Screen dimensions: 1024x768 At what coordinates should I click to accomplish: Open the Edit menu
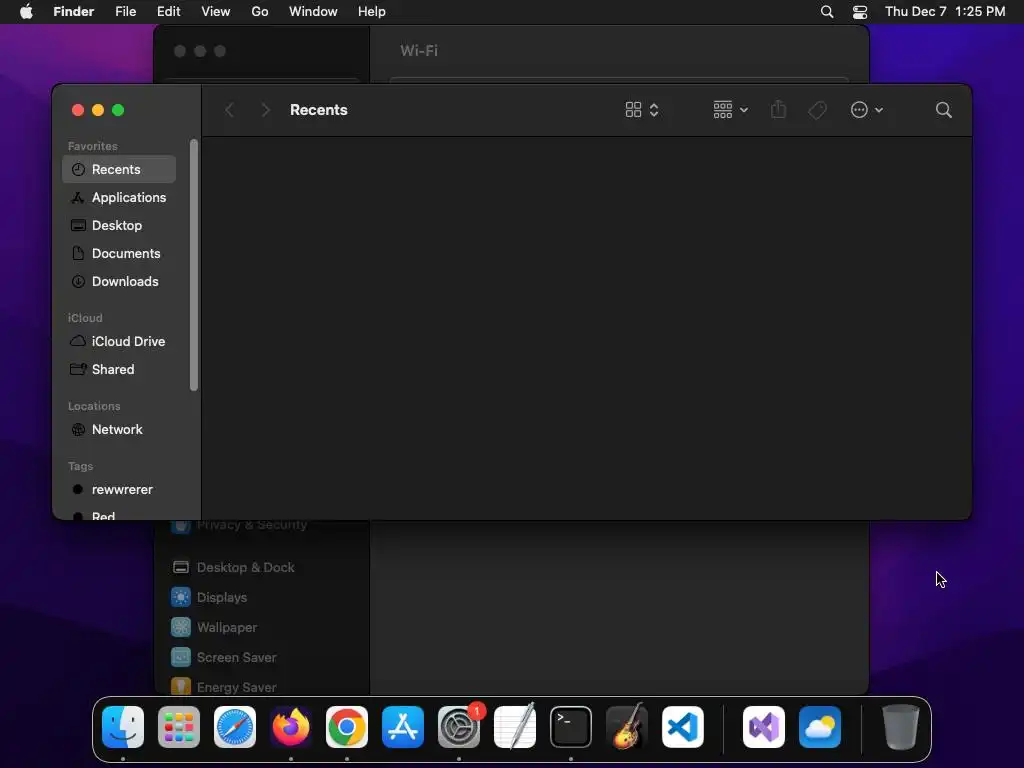point(168,12)
